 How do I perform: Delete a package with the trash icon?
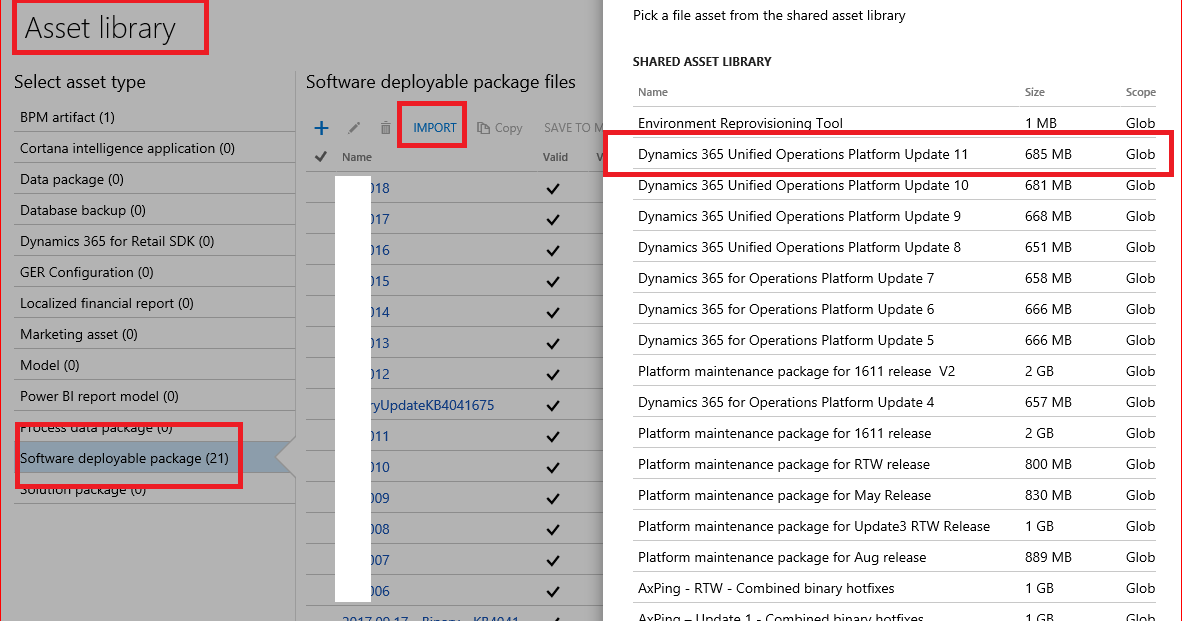385,127
